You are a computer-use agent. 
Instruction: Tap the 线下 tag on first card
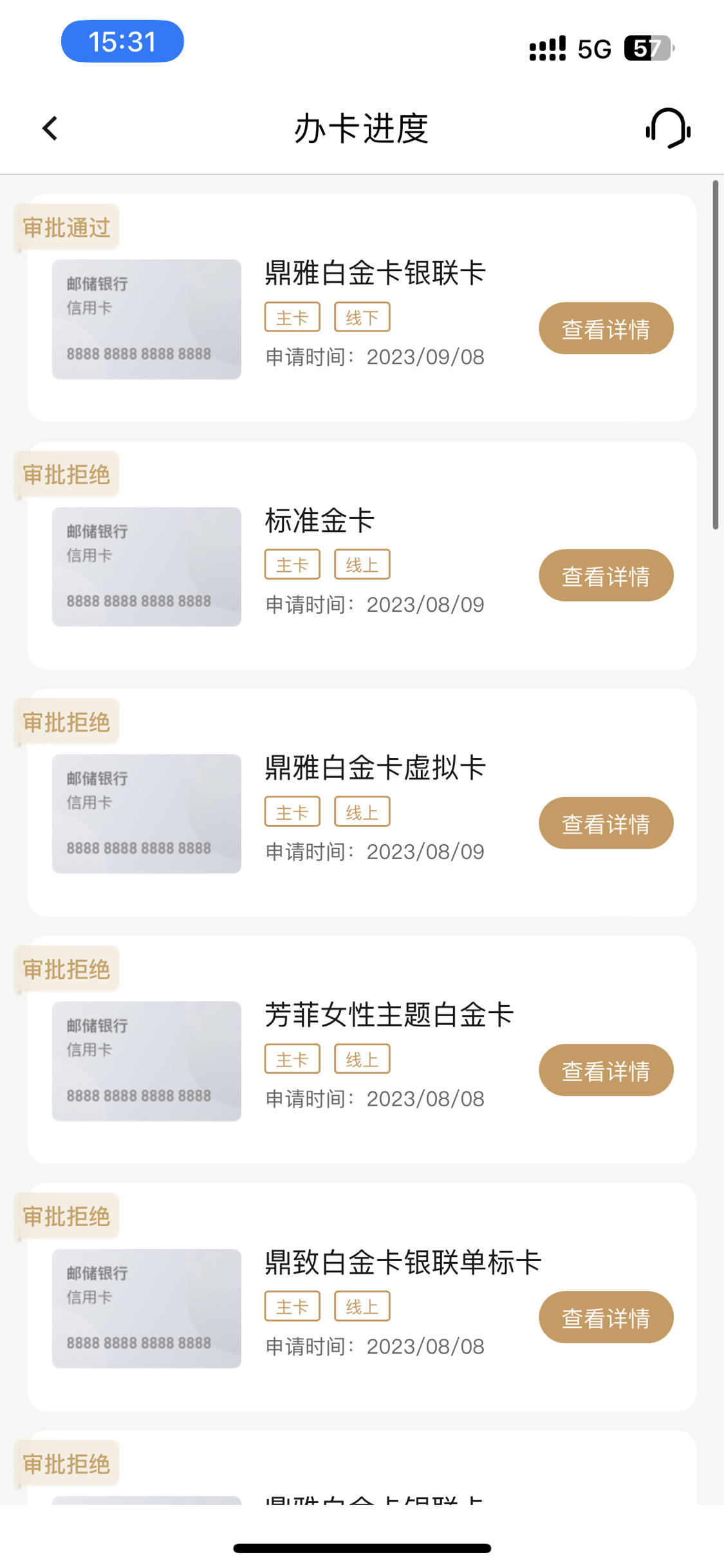(x=362, y=317)
